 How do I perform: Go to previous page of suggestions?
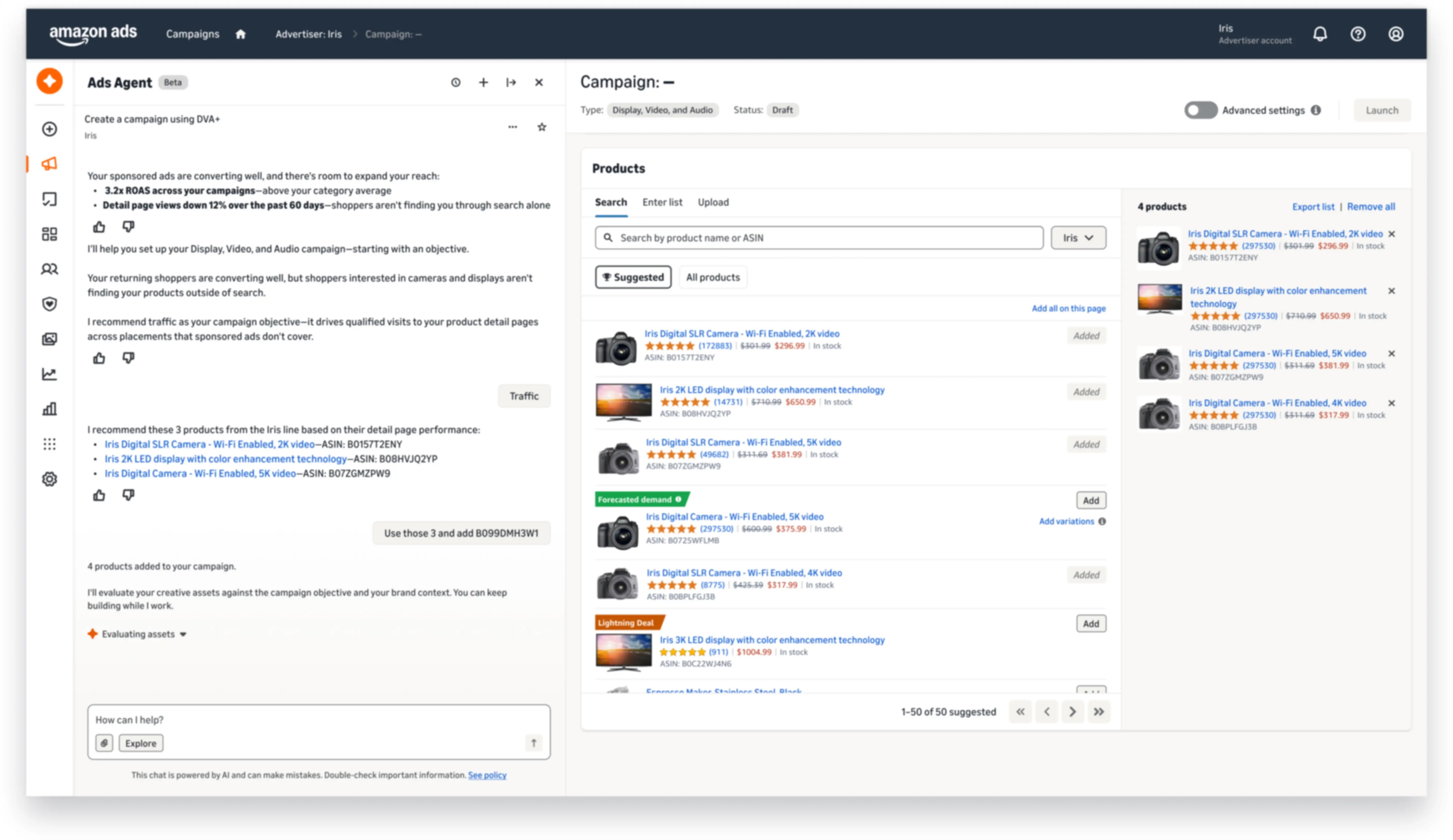1046,712
